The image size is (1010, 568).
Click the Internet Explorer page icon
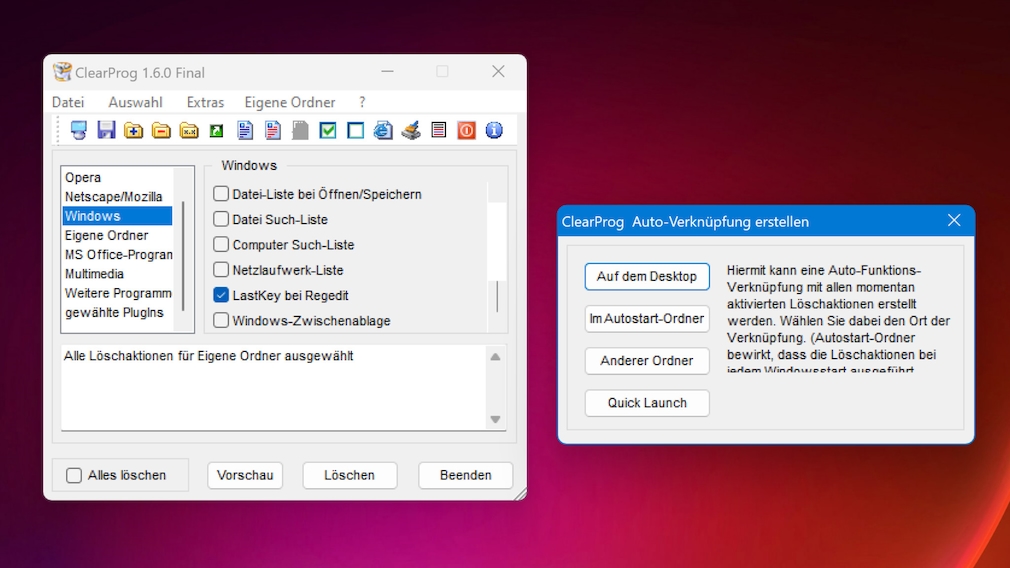[x=383, y=130]
